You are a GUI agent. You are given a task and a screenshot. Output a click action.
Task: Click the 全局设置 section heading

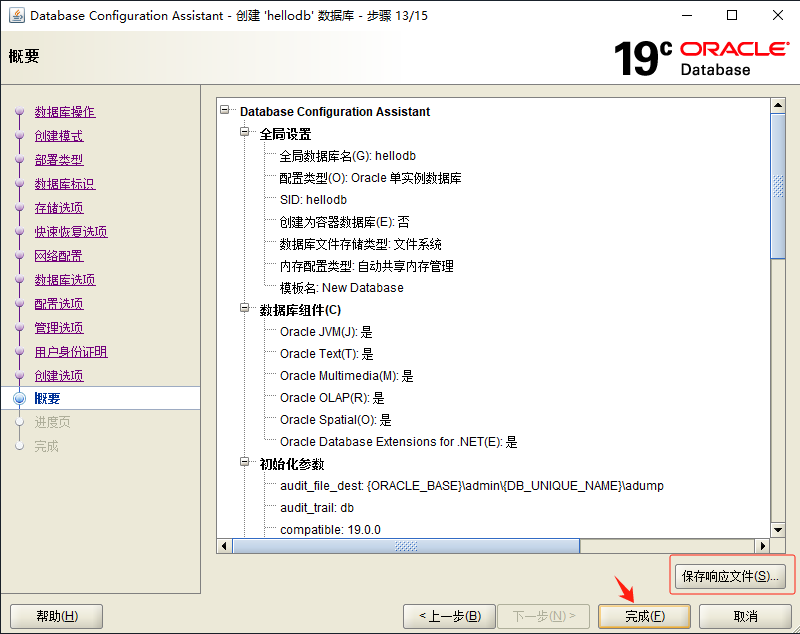point(285,134)
